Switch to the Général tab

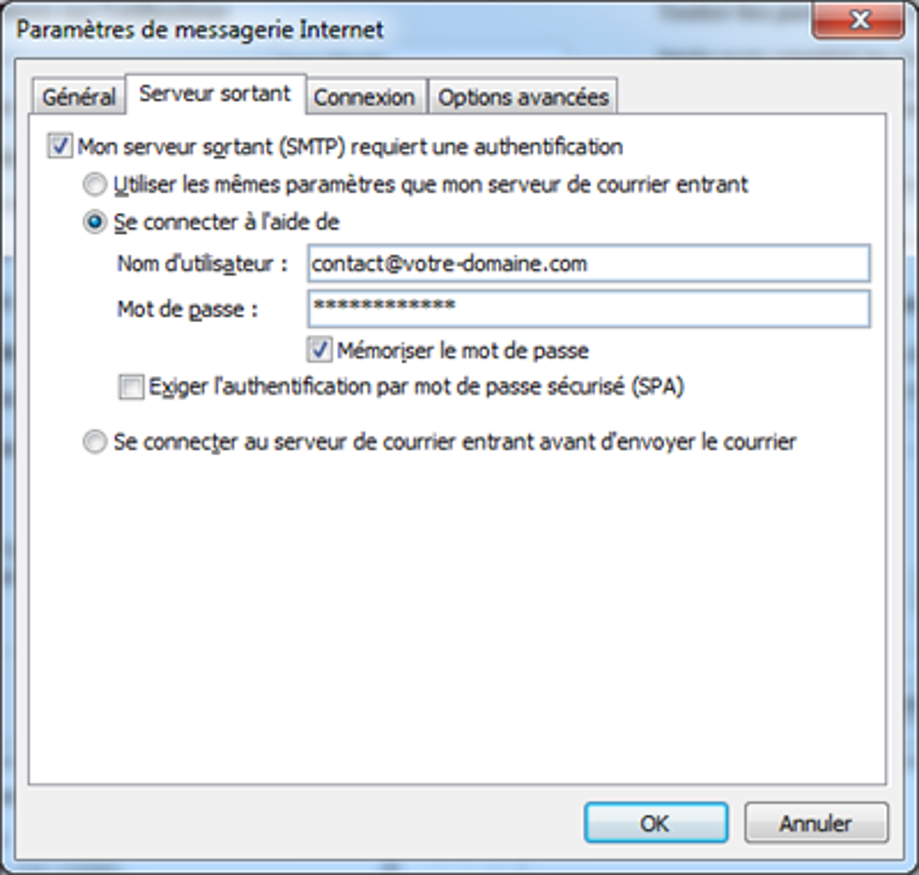pos(79,98)
